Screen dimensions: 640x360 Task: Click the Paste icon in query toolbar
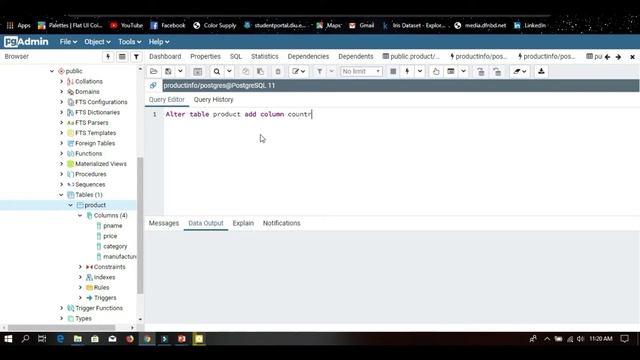coord(260,71)
